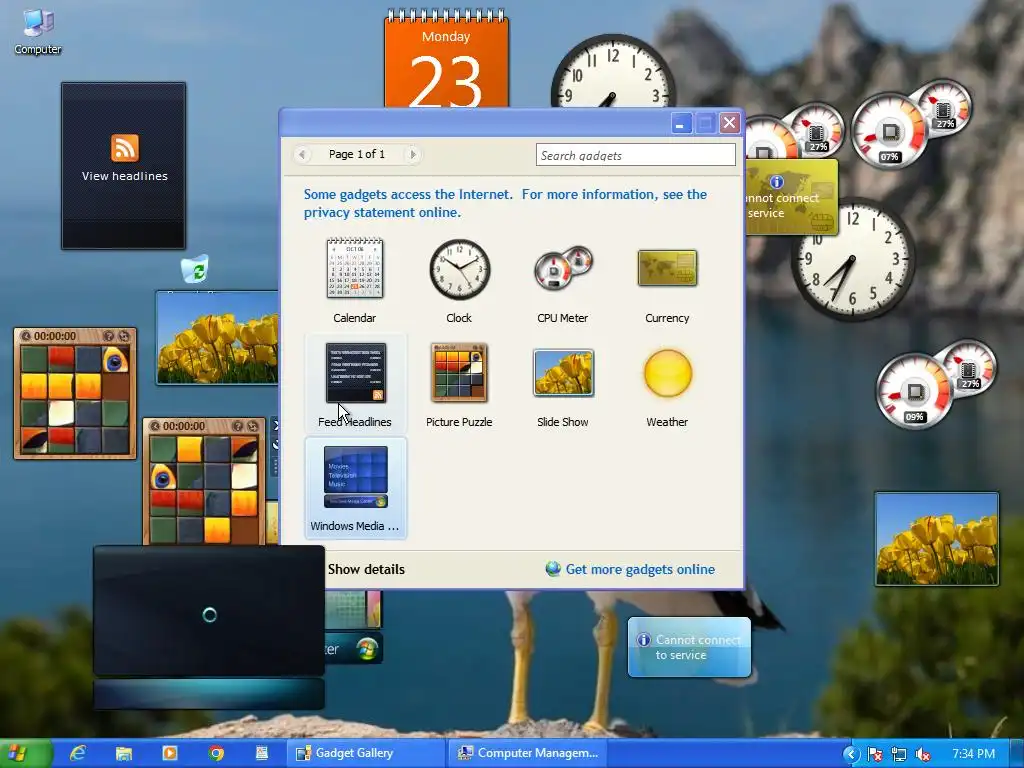The height and width of the screenshot is (768, 1024).
Task: Click the tulip slide show gadget near Recycle Bin
Action: (x=217, y=338)
